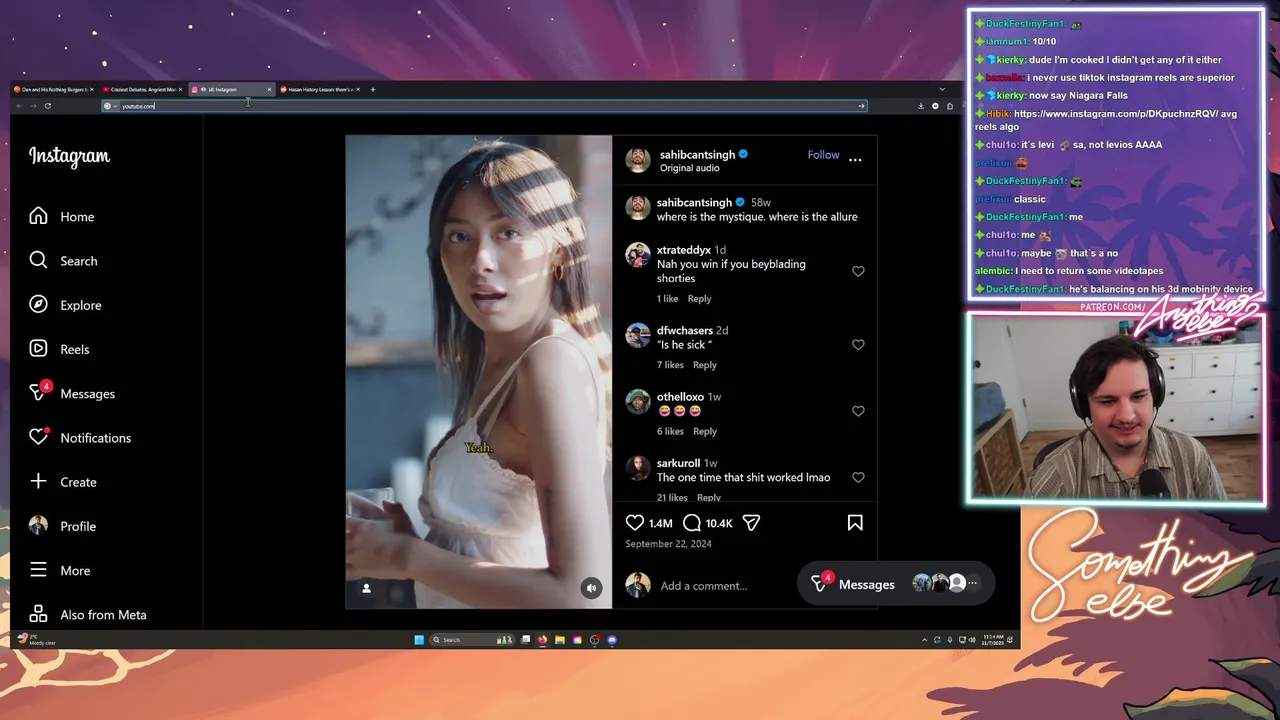View tagged people icon on reel

[366, 588]
